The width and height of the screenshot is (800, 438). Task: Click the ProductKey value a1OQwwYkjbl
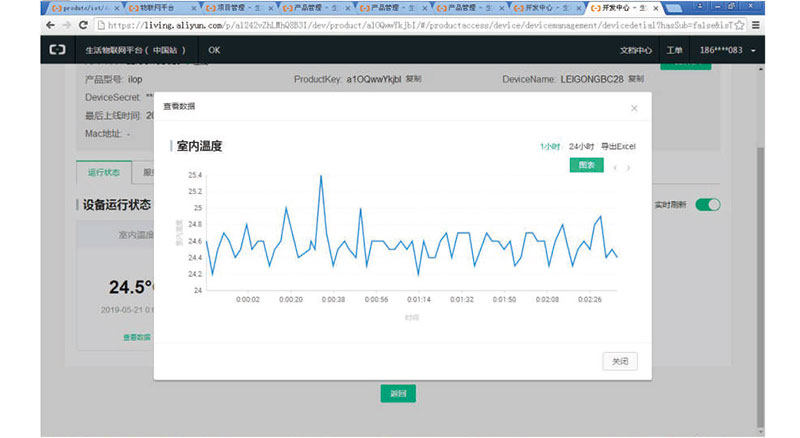[373, 79]
